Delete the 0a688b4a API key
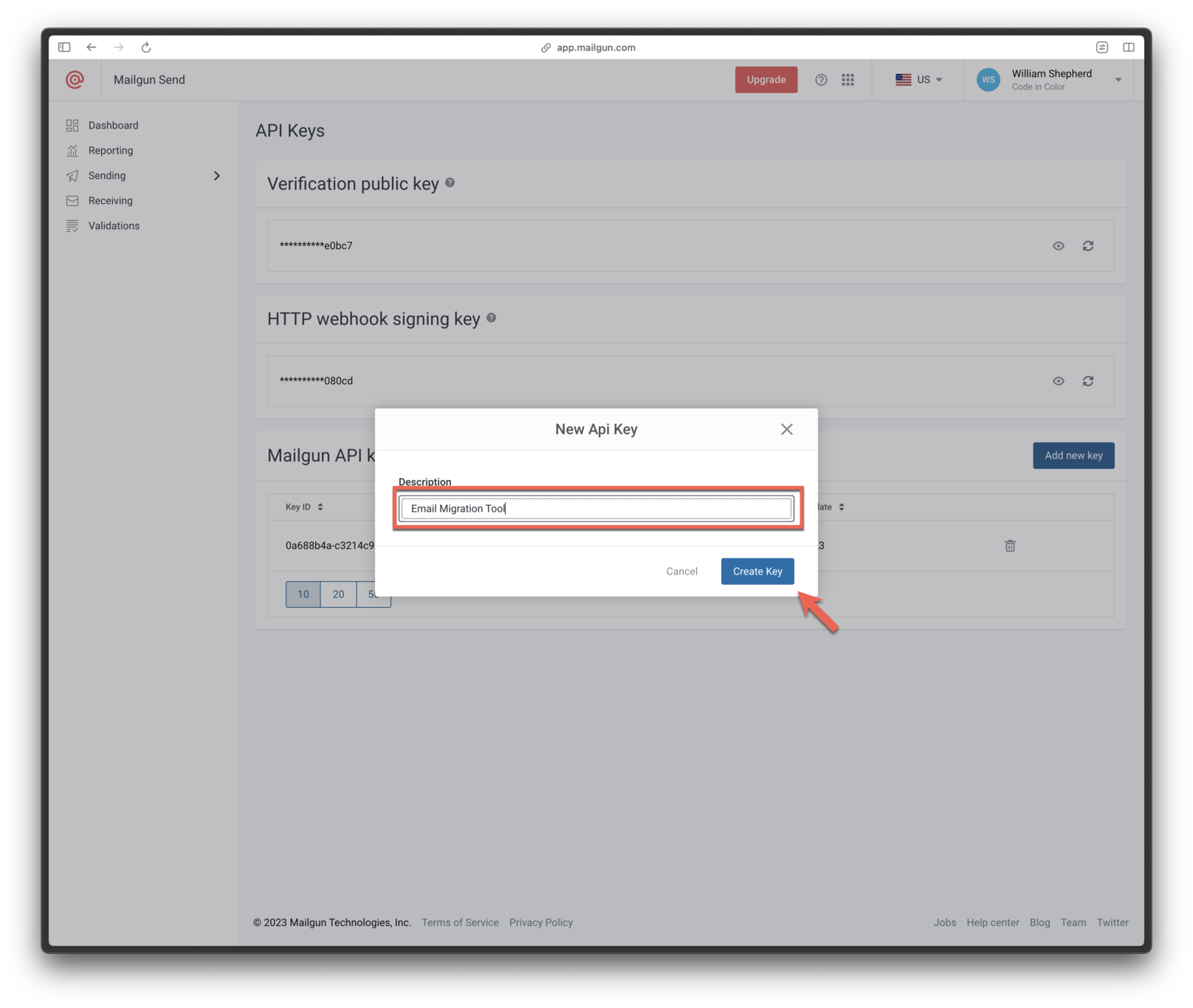Image resolution: width=1193 pixels, height=1008 pixels. [1010, 546]
